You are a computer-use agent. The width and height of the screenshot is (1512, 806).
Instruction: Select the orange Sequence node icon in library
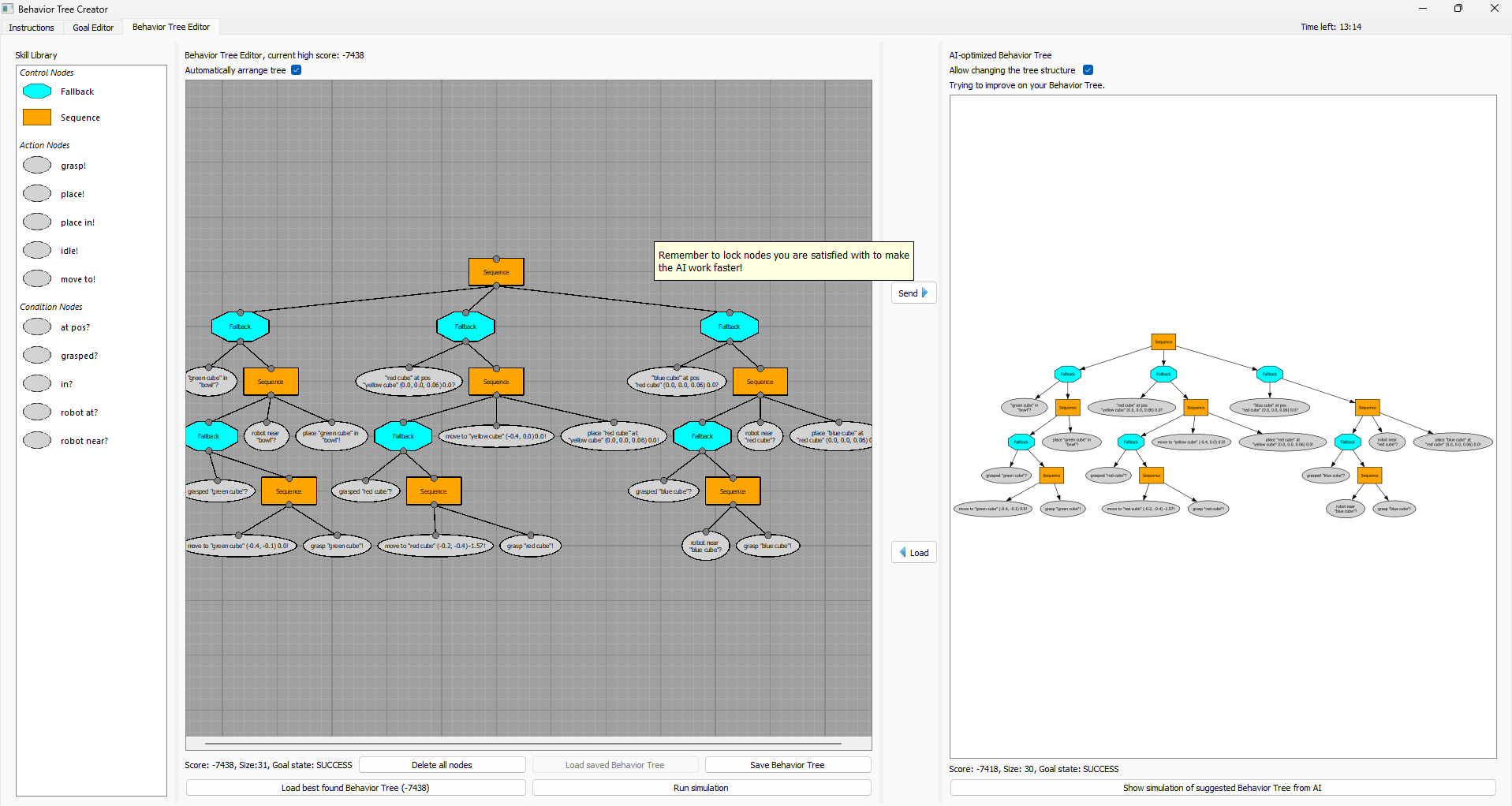[37, 118]
